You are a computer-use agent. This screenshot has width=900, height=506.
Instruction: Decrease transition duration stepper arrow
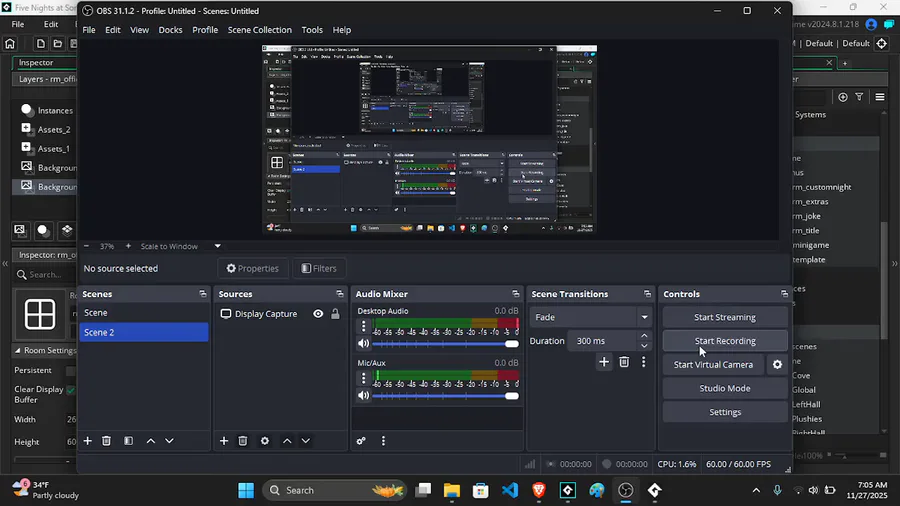pos(644,346)
